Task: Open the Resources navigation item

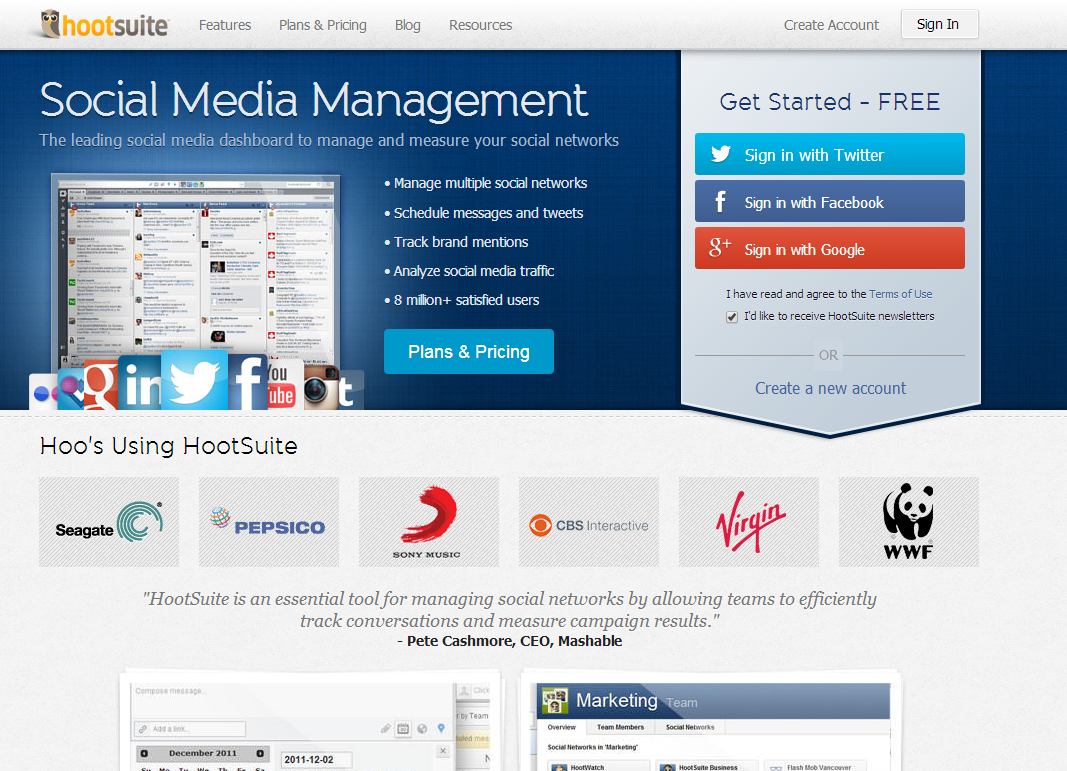Action: [x=480, y=25]
